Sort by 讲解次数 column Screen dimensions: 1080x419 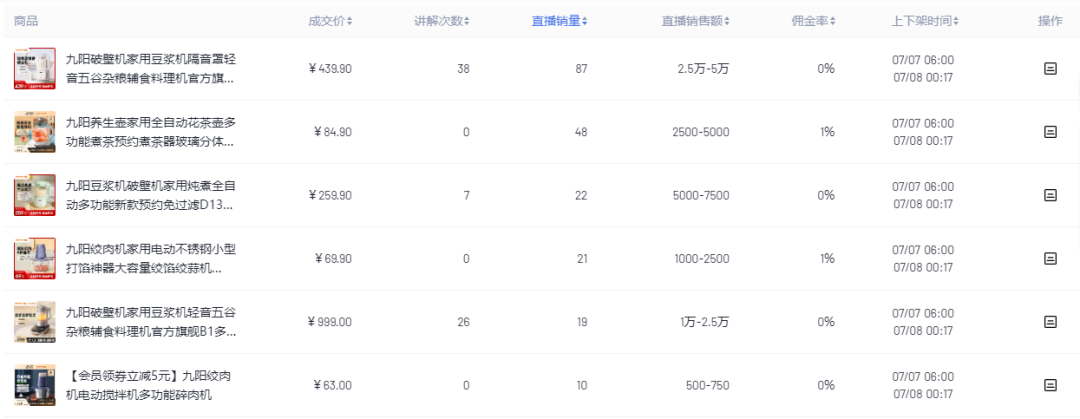442,21
